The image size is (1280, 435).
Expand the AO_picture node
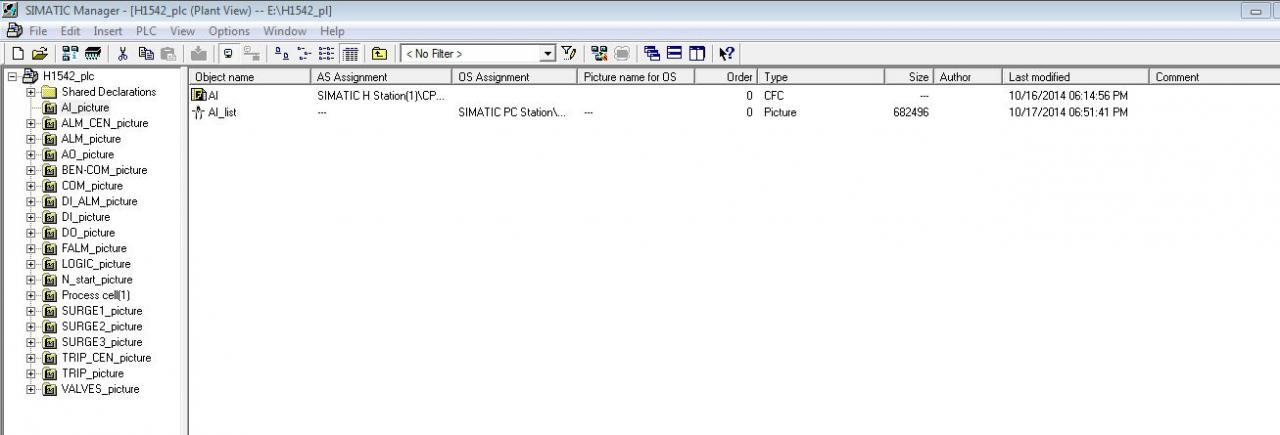tap(30, 154)
